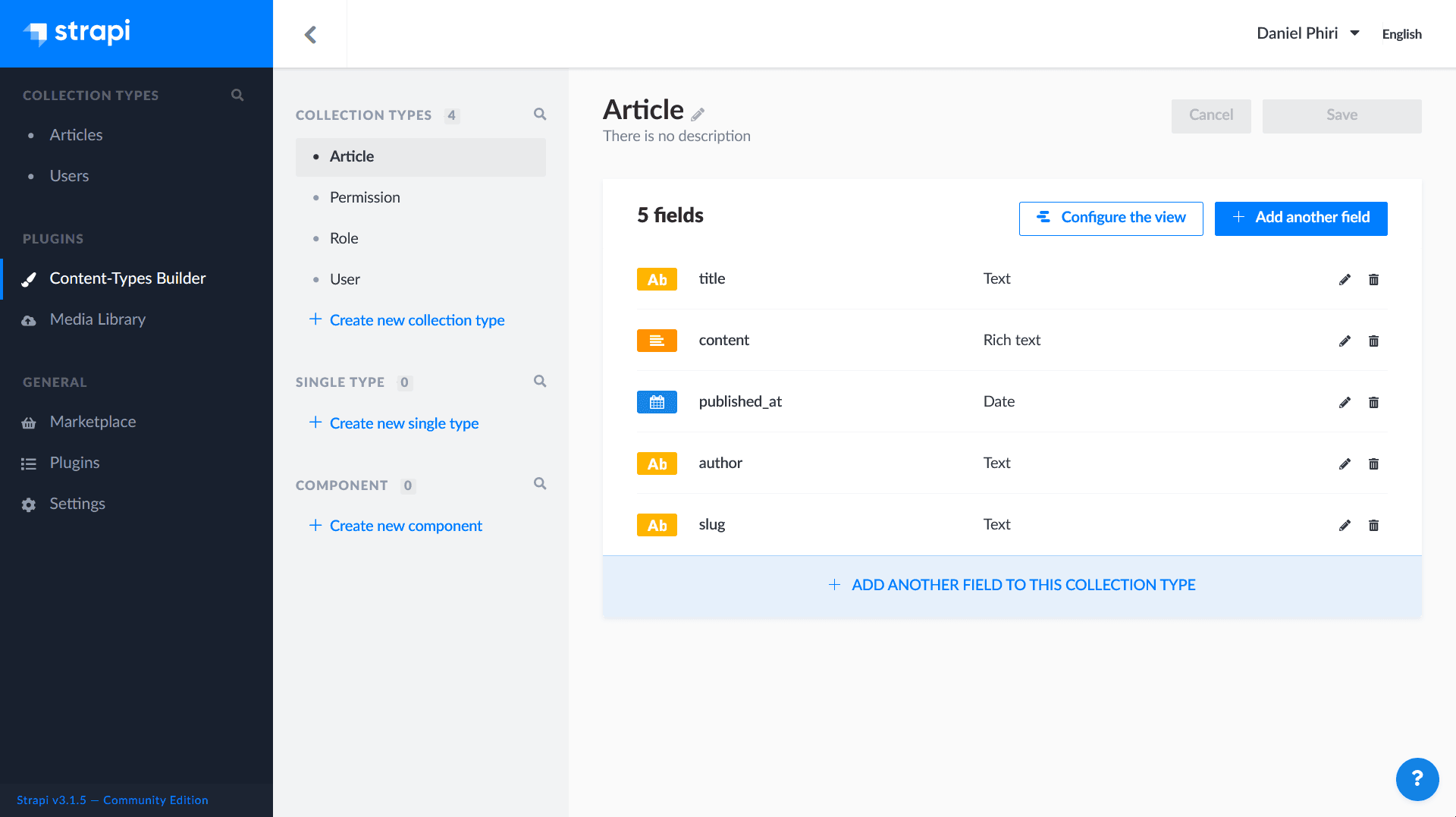Screen dimensions: 1456x817
Task: Create new component
Action: point(396,526)
